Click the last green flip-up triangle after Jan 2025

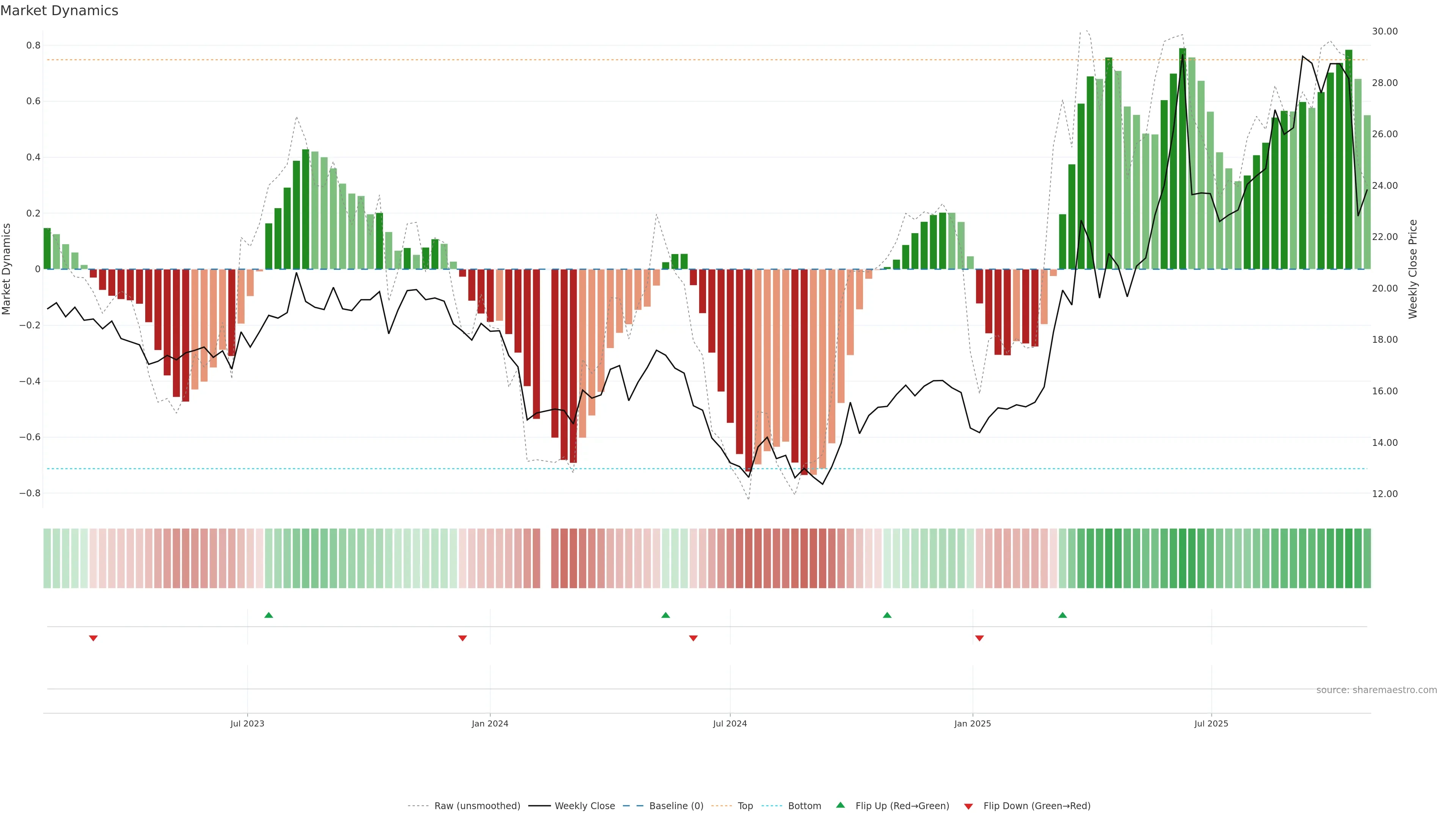pos(1062,615)
